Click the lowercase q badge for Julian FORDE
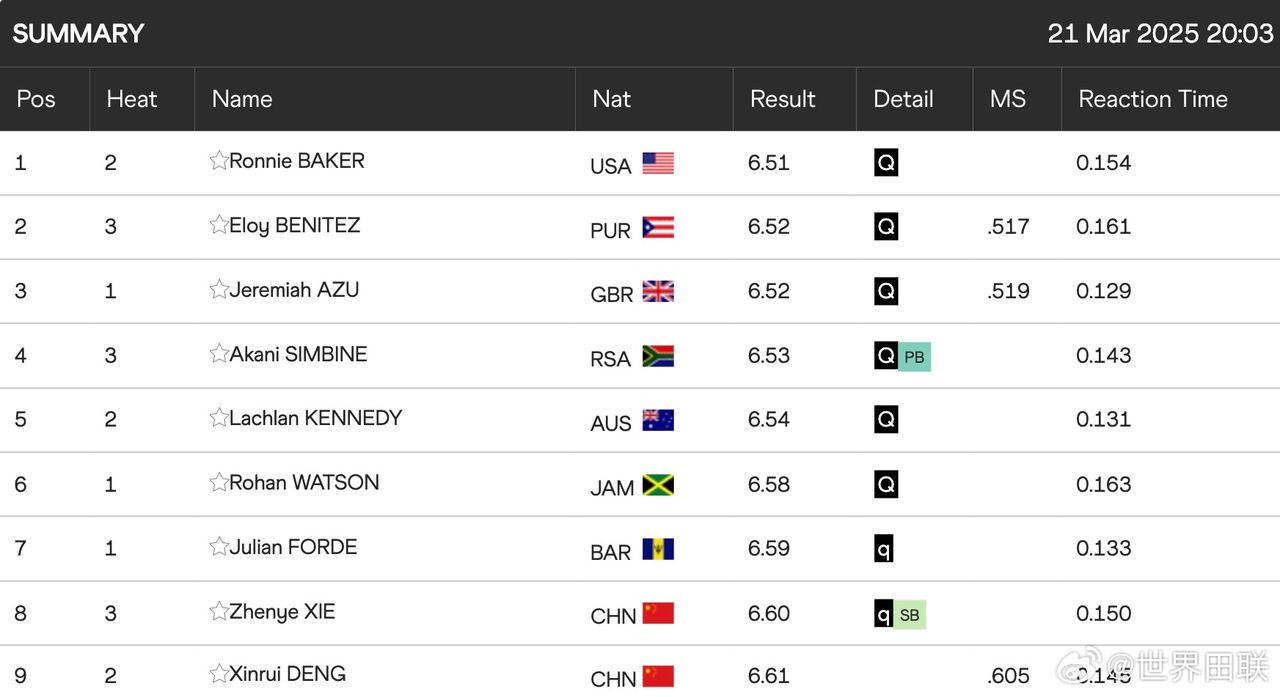Viewport: 1280px width, 697px height. 884,549
